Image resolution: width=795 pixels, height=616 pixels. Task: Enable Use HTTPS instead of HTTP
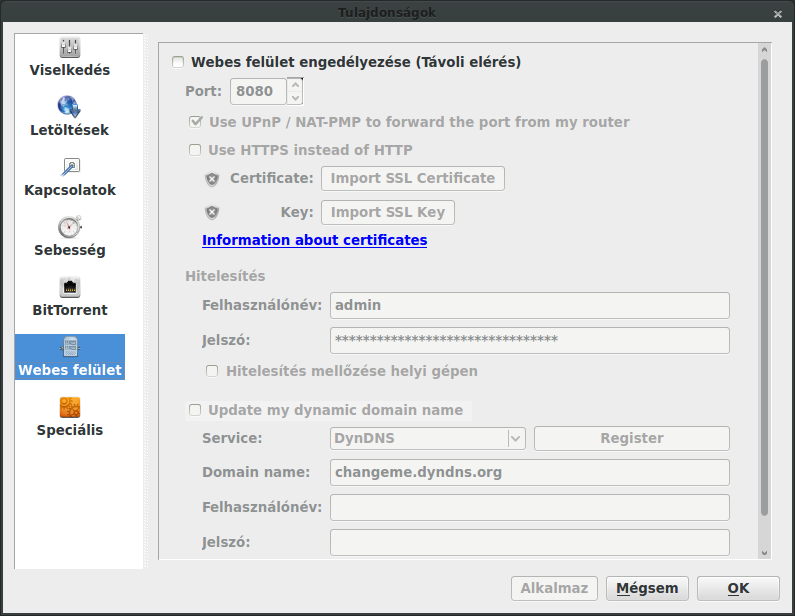(195, 150)
